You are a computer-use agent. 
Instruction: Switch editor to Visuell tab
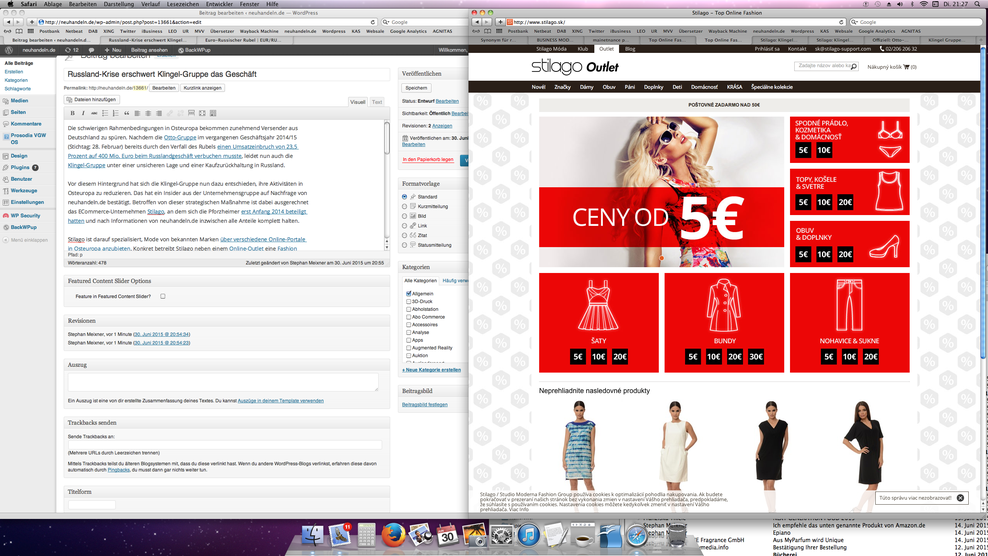357,101
